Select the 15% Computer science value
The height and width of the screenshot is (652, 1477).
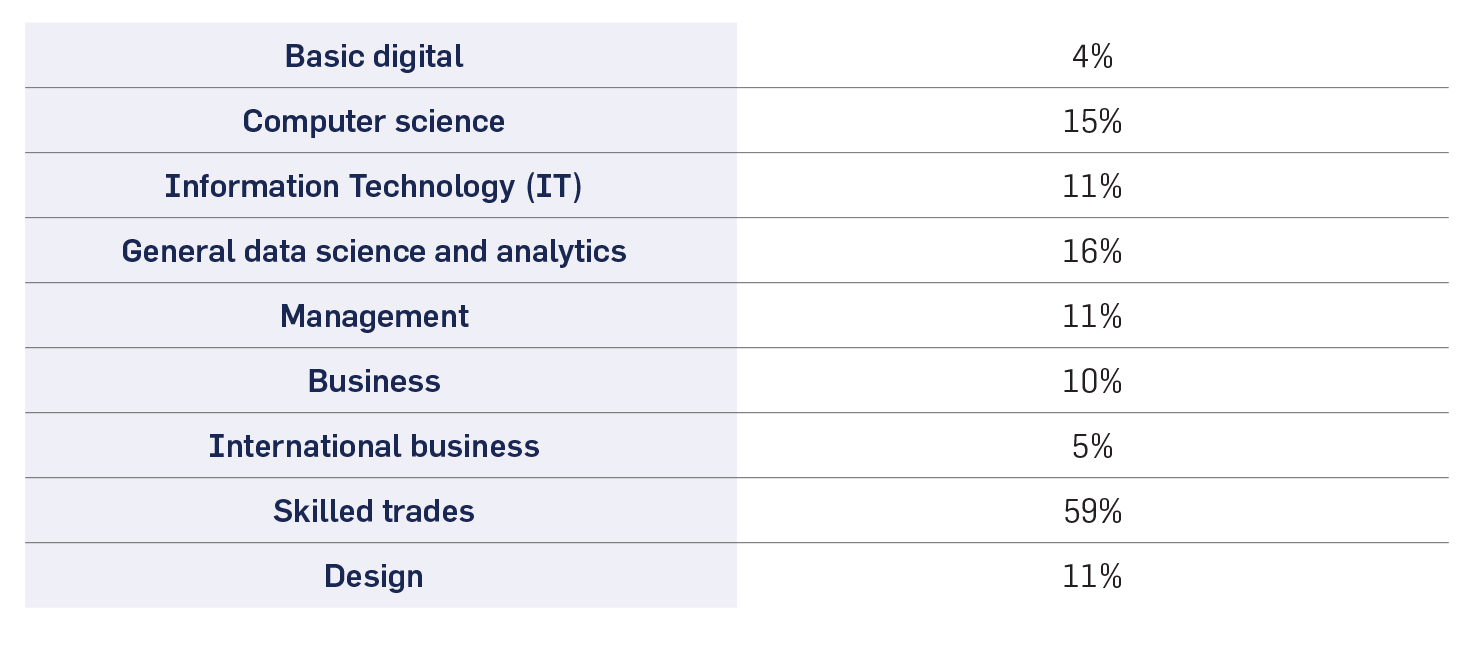(1092, 121)
